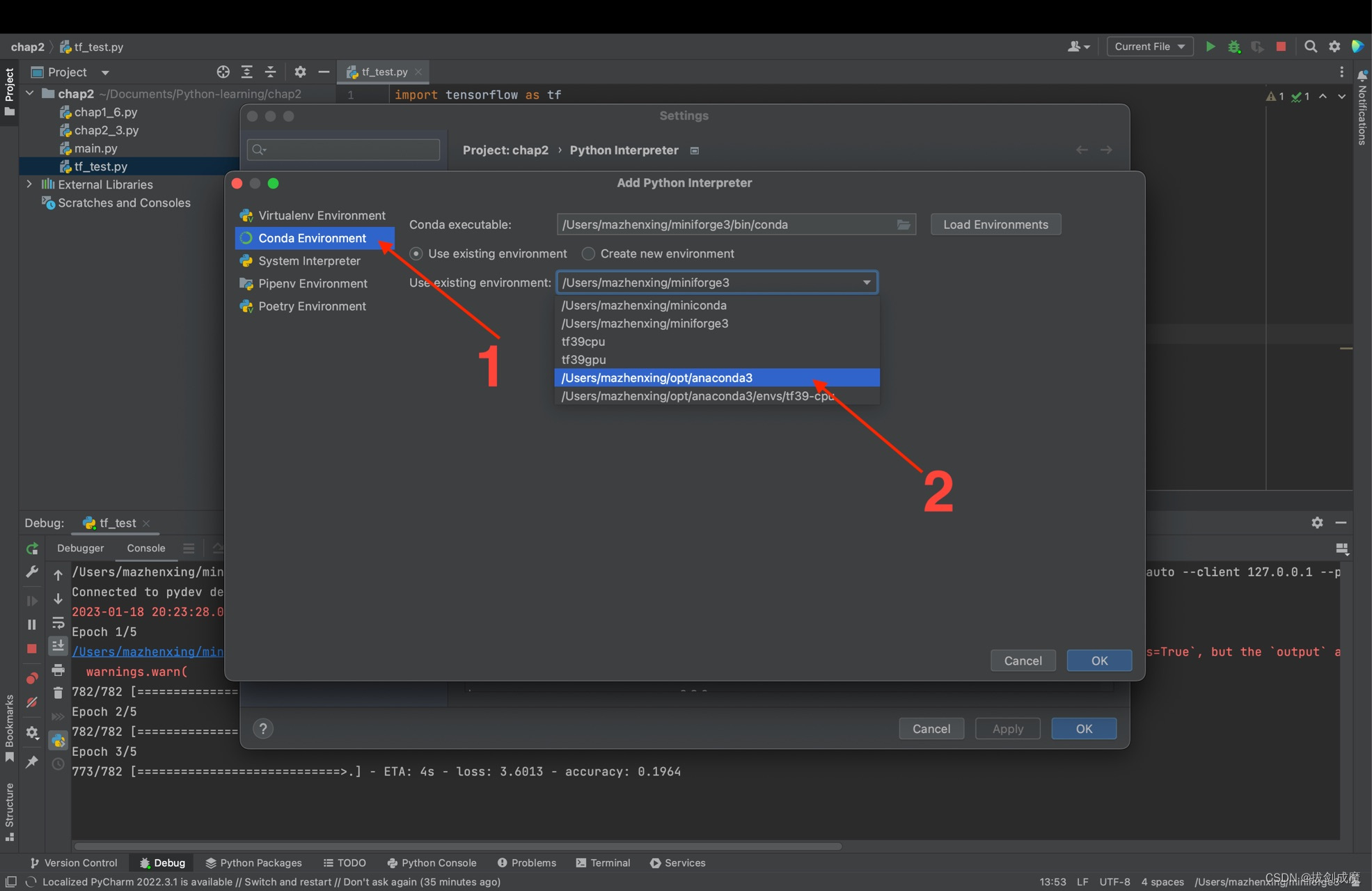Select Use existing environment radio button
The height and width of the screenshot is (891, 1372).
(416, 253)
